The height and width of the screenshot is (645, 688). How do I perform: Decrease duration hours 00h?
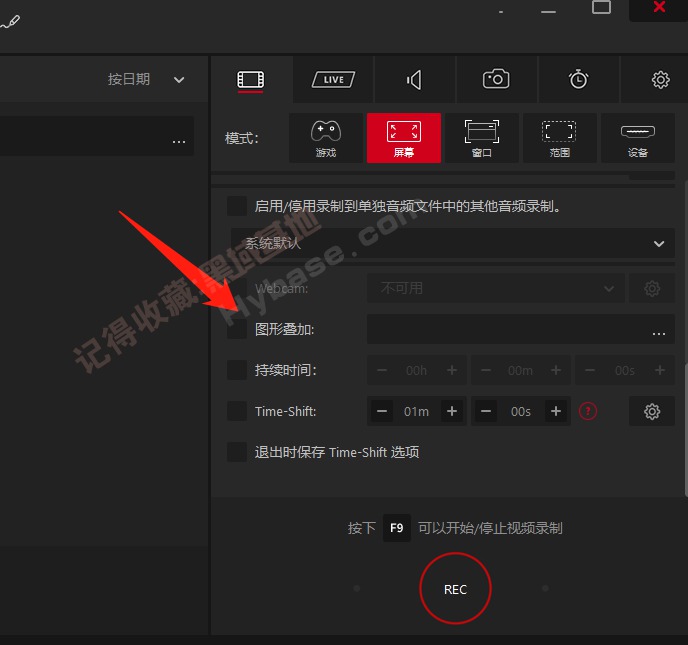coord(382,370)
